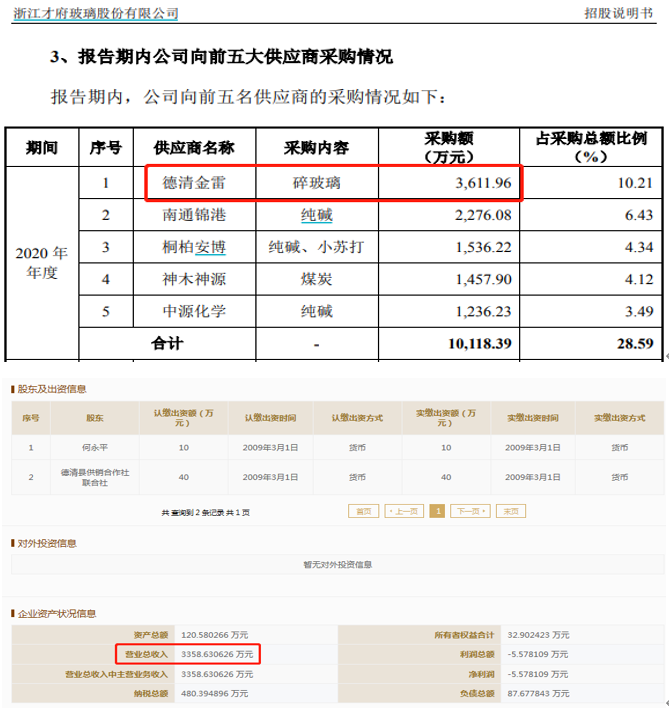
Task: Select amount 3,611.96
Action: click(483, 183)
